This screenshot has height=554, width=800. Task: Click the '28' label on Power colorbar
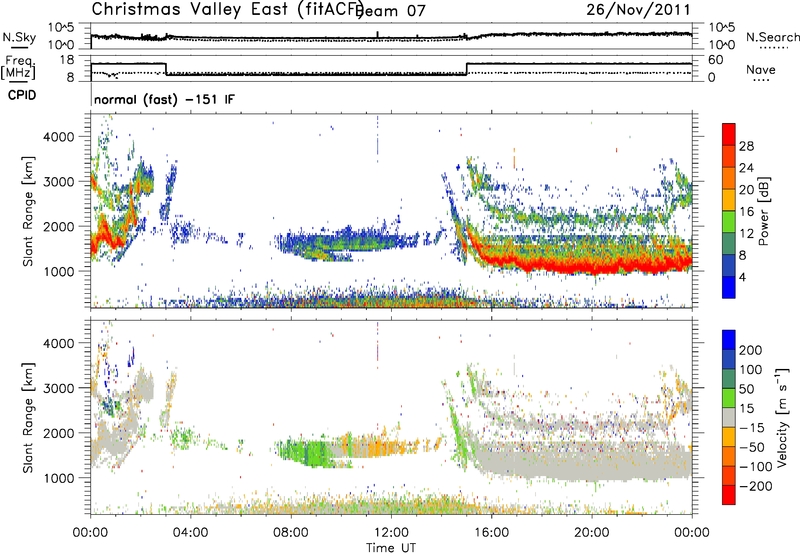tap(746, 146)
